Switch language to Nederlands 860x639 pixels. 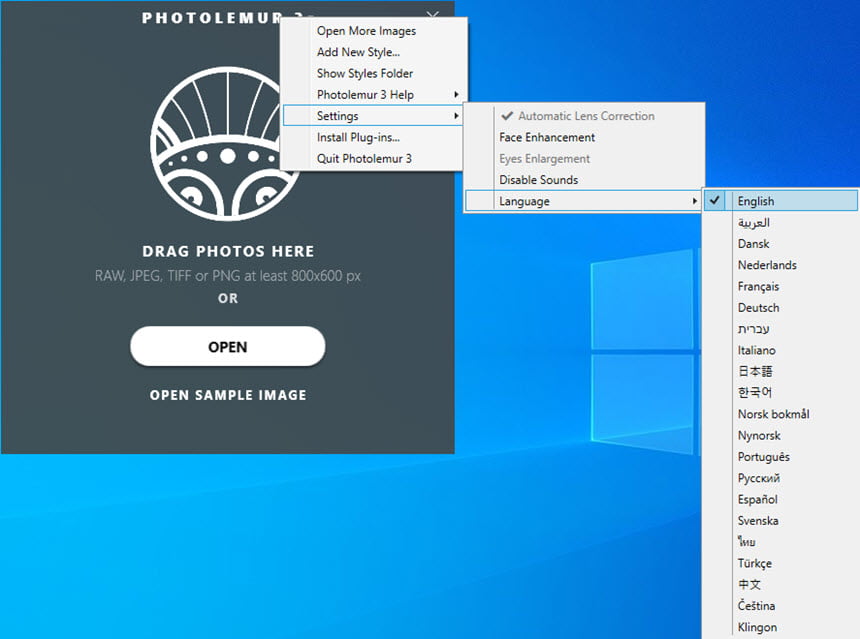click(x=780, y=265)
